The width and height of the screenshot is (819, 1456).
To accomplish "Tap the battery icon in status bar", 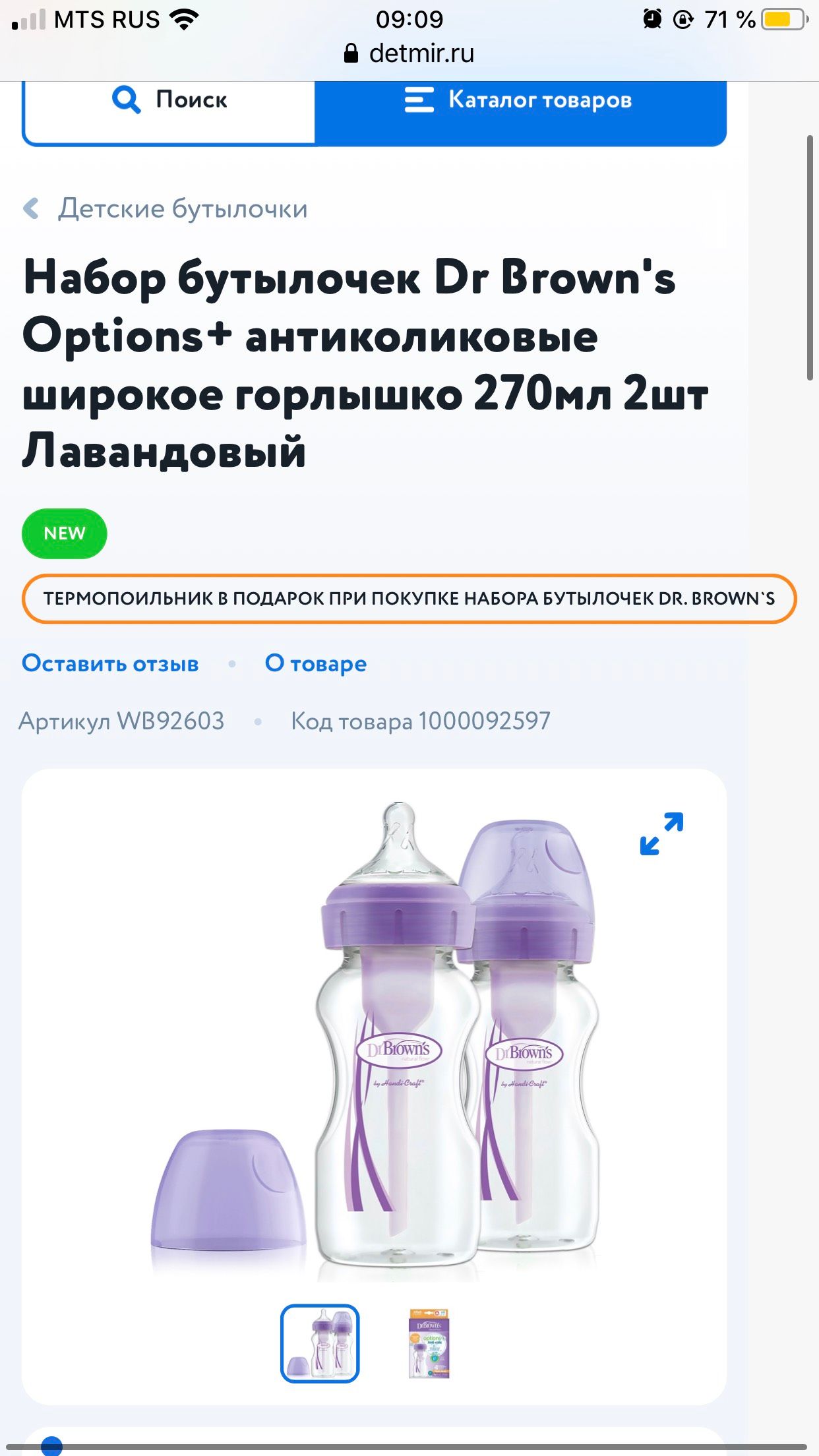I will pos(785,20).
